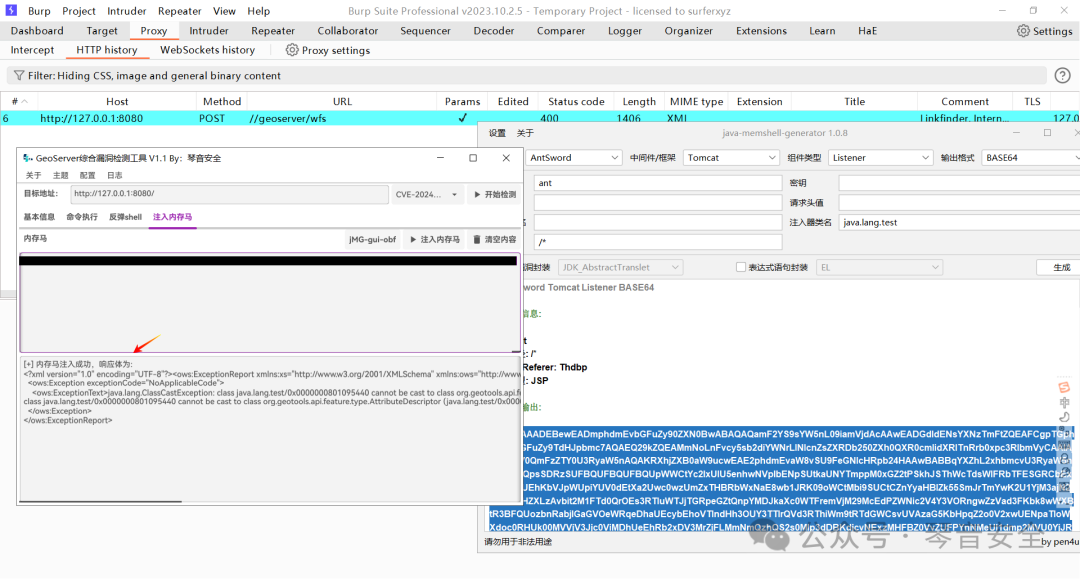Viewport: 1080px width, 579px height.
Task: Click the Burp Suite logo icon
Action: (11, 10)
